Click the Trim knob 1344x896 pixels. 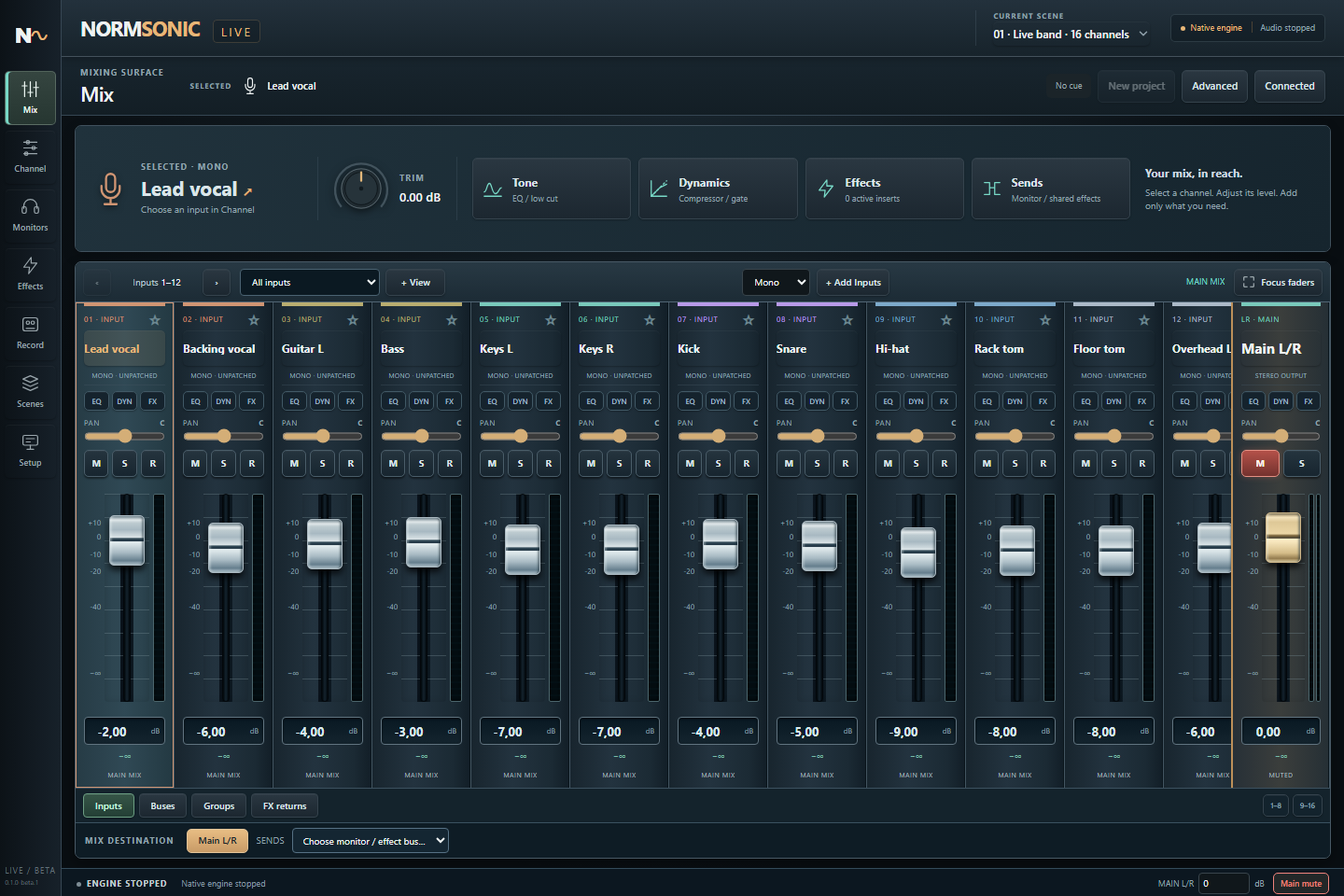tap(360, 189)
